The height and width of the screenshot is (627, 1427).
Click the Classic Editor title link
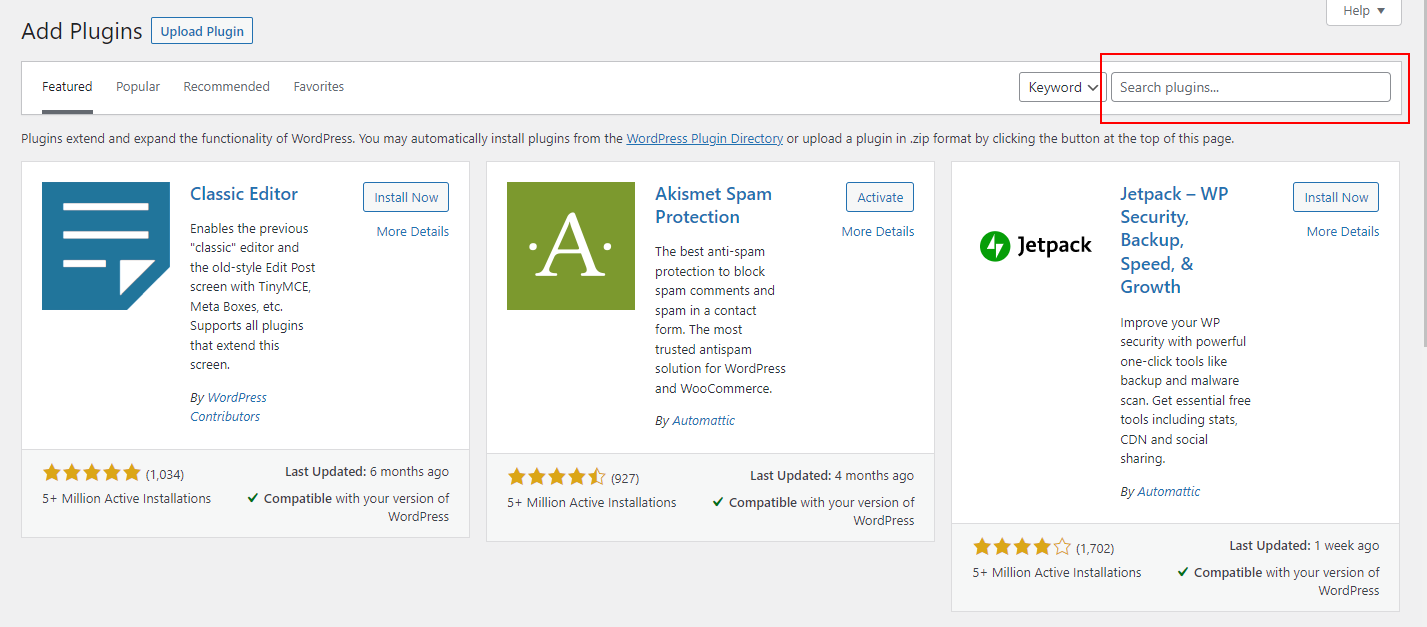click(x=244, y=194)
